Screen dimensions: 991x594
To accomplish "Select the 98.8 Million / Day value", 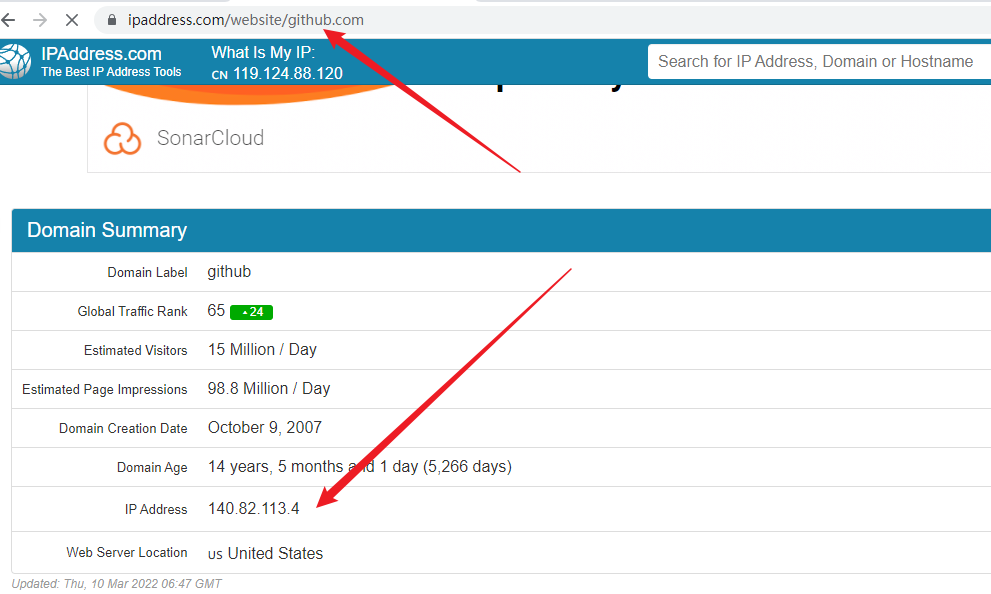I will (269, 389).
